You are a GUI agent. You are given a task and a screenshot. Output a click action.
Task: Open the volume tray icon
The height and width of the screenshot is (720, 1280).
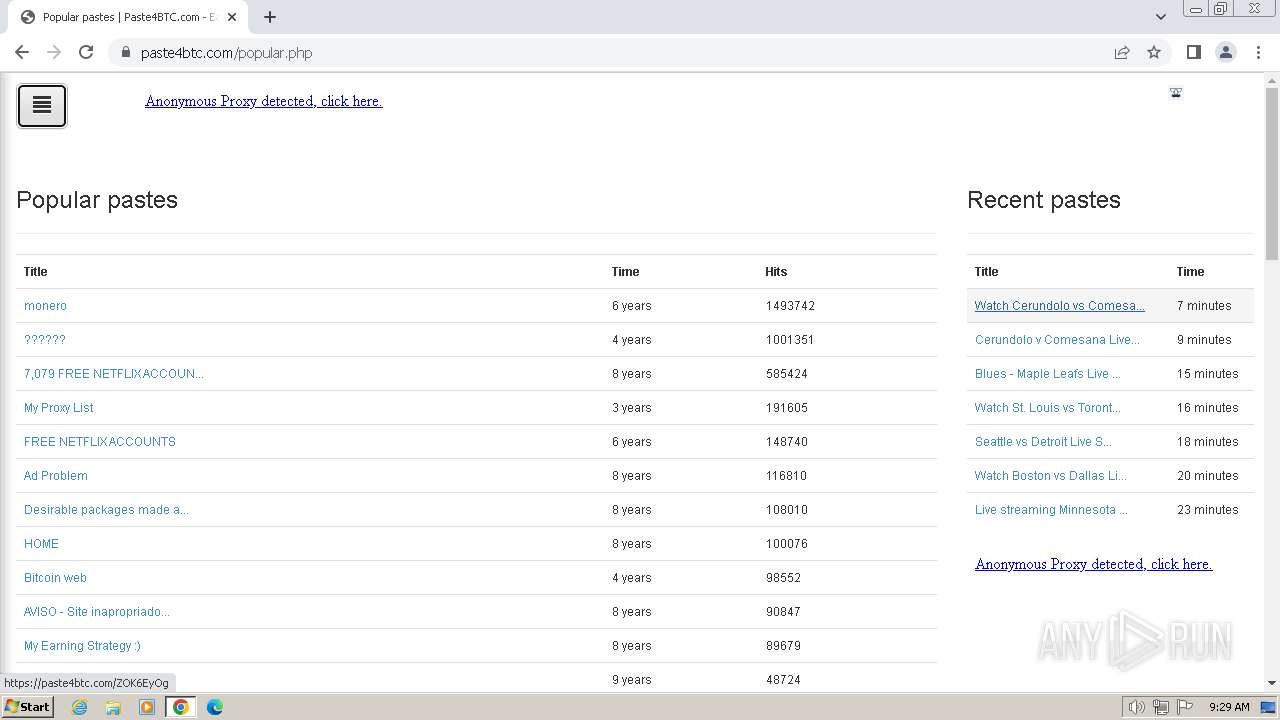(1137, 707)
